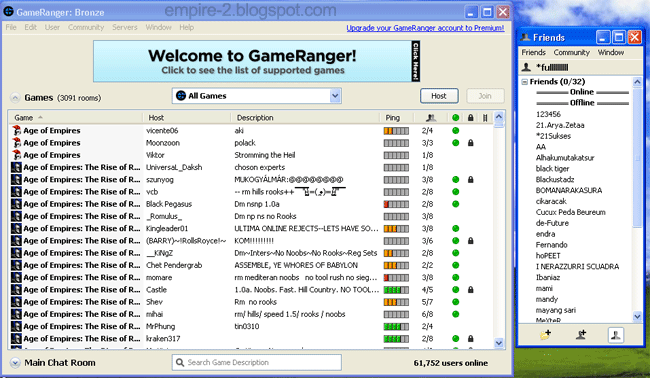Click the game icon in Viktor's row
The height and width of the screenshot is (378, 650).
tap(16, 155)
